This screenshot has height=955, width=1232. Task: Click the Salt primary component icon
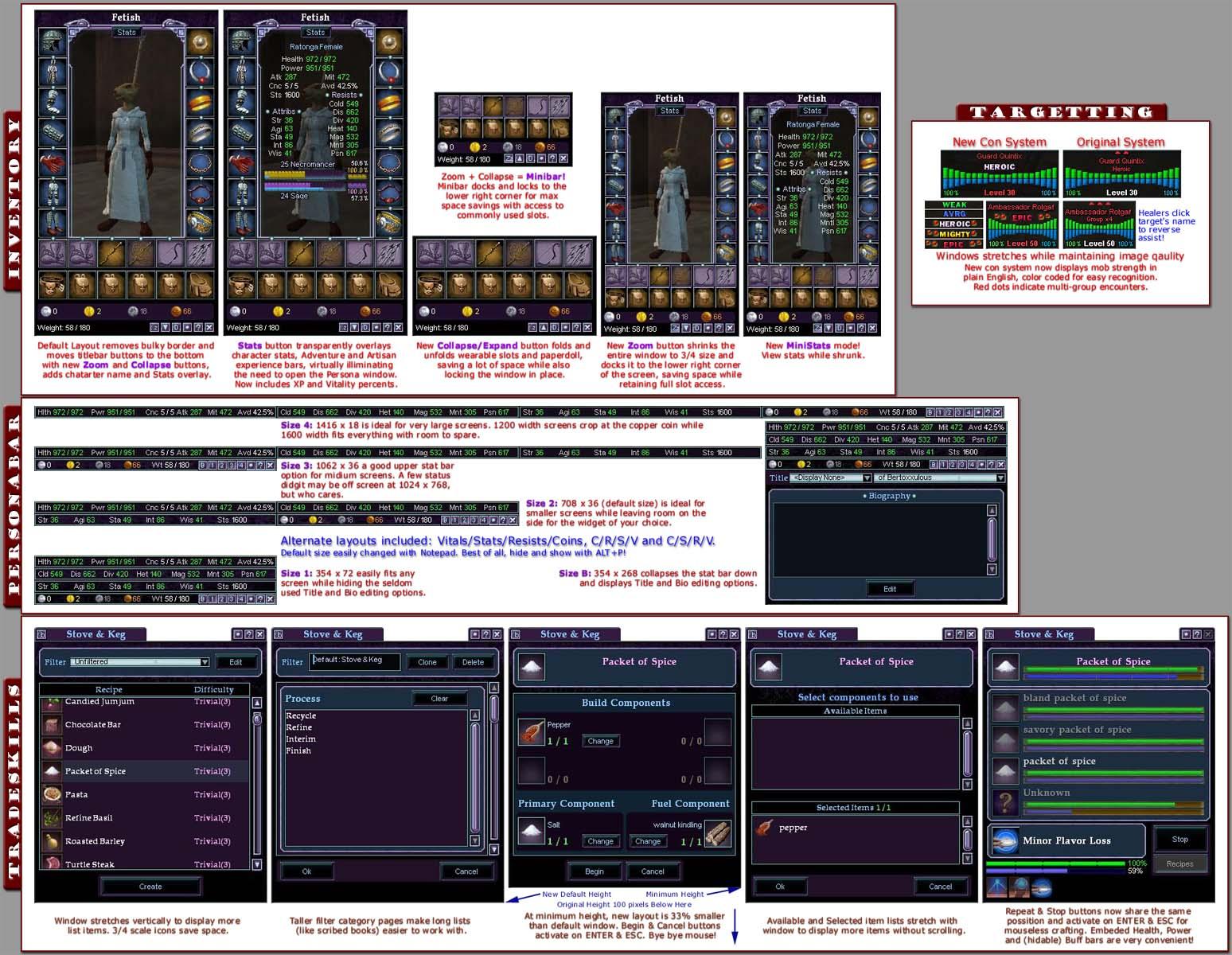point(531,832)
